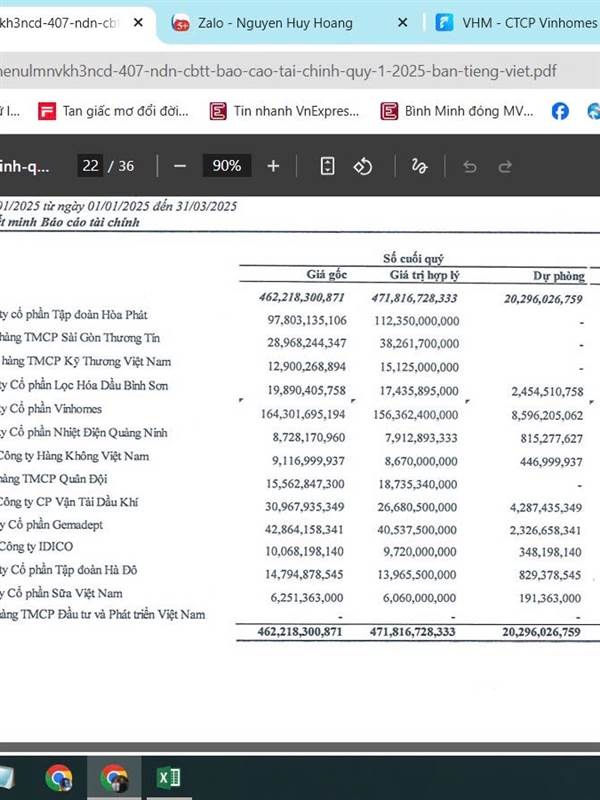Viewport: 600px width, 800px height.
Task: Select the Kỹ Thương Việt Nam row label
Action: [86, 361]
